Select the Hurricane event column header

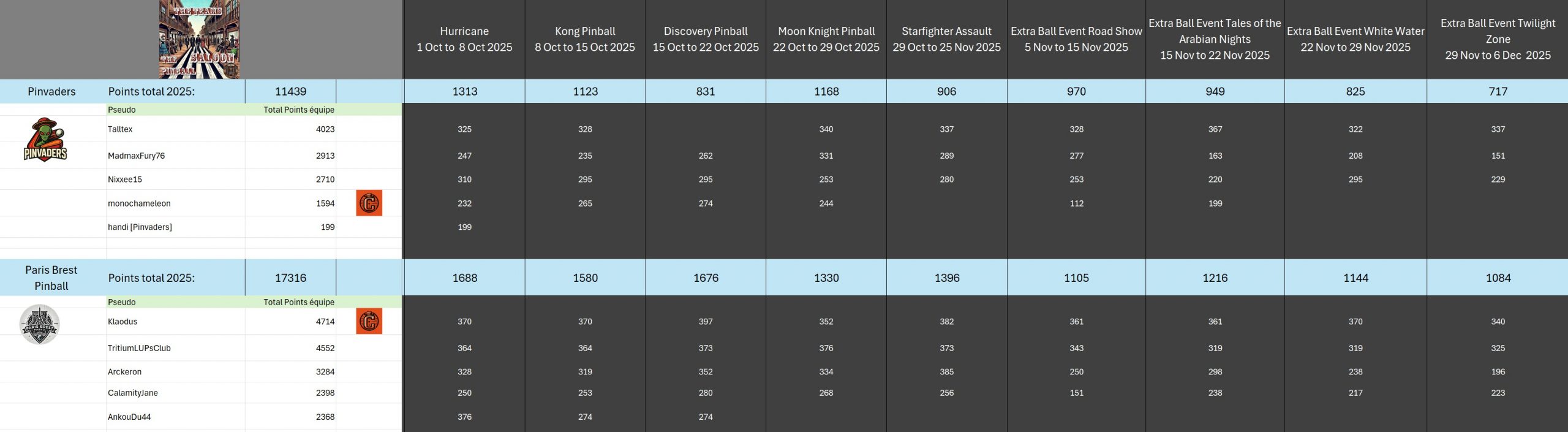pyautogui.click(x=464, y=39)
